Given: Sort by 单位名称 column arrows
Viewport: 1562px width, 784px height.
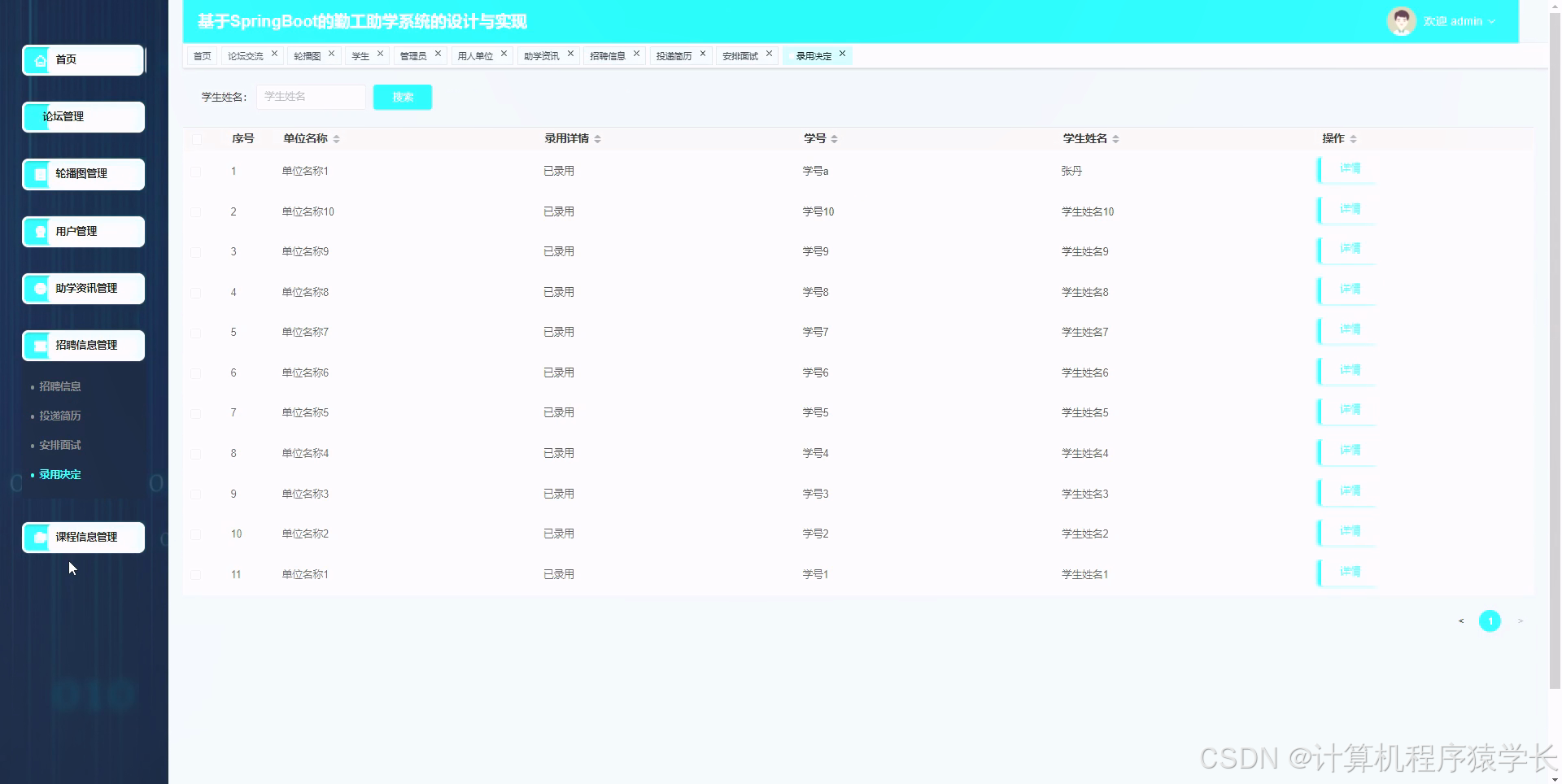Looking at the screenshot, I should coord(337,139).
